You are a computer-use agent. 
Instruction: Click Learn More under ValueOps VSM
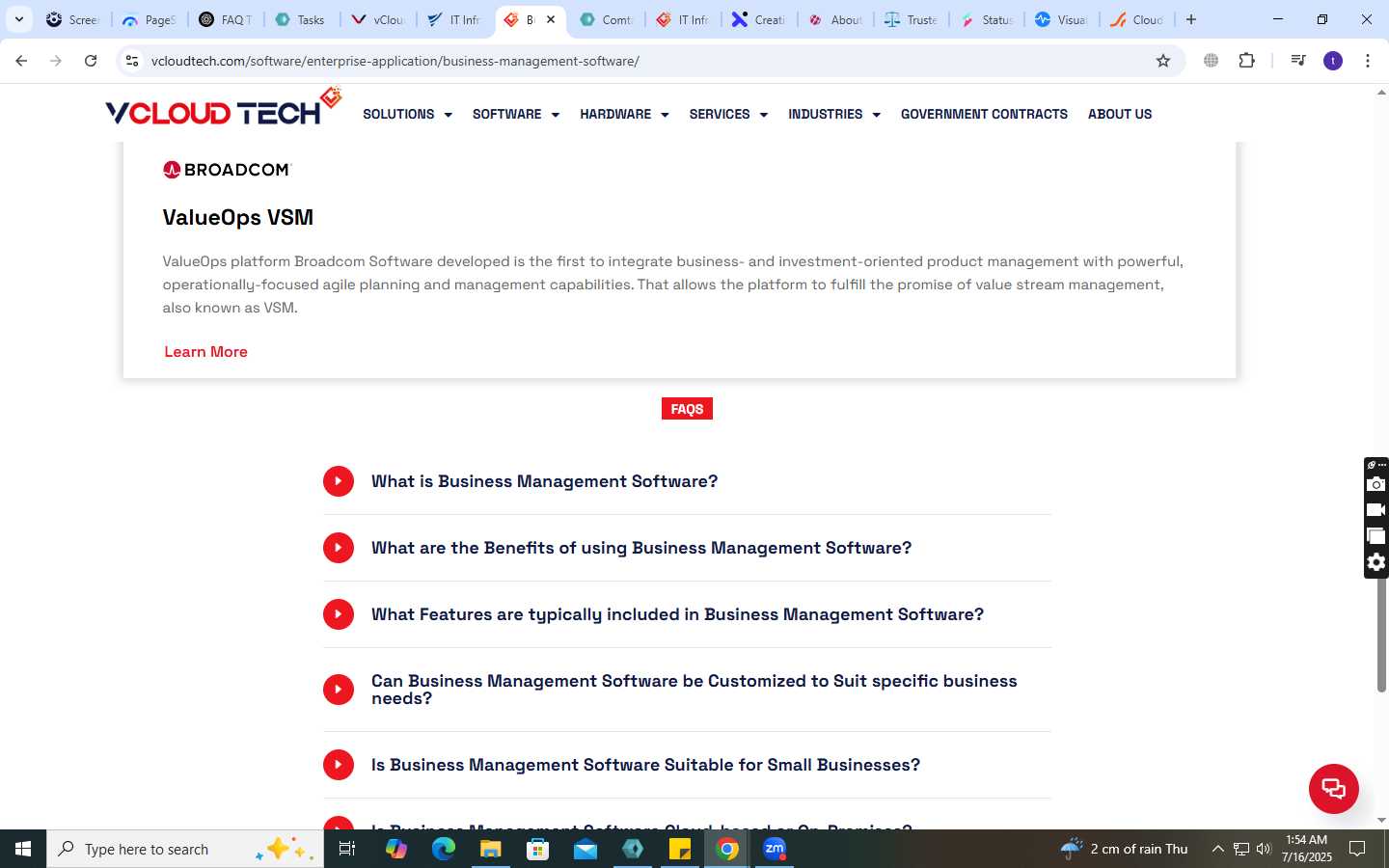[205, 352]
